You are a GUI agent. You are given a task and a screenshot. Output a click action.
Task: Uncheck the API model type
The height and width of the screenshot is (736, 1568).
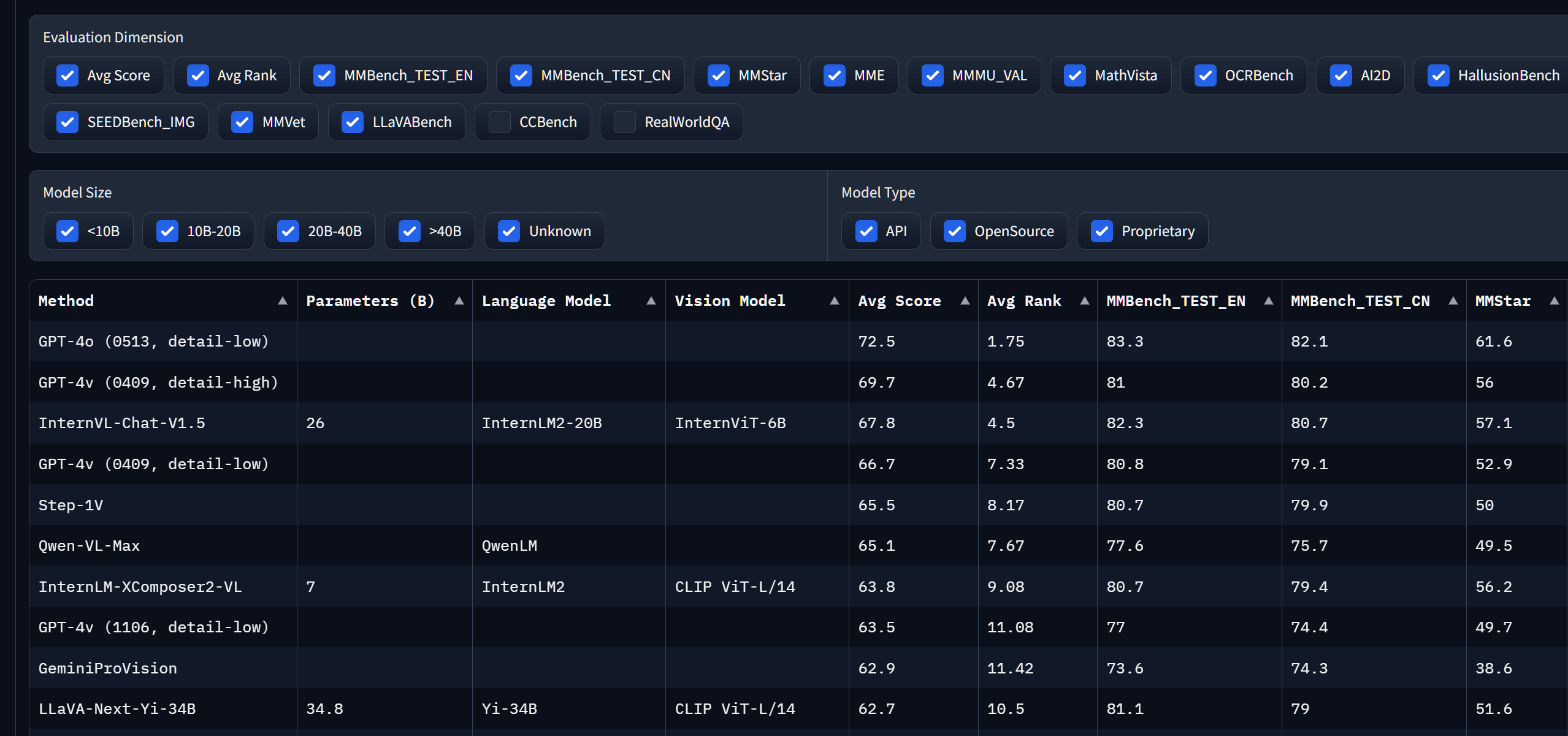[x=866, y=231]
